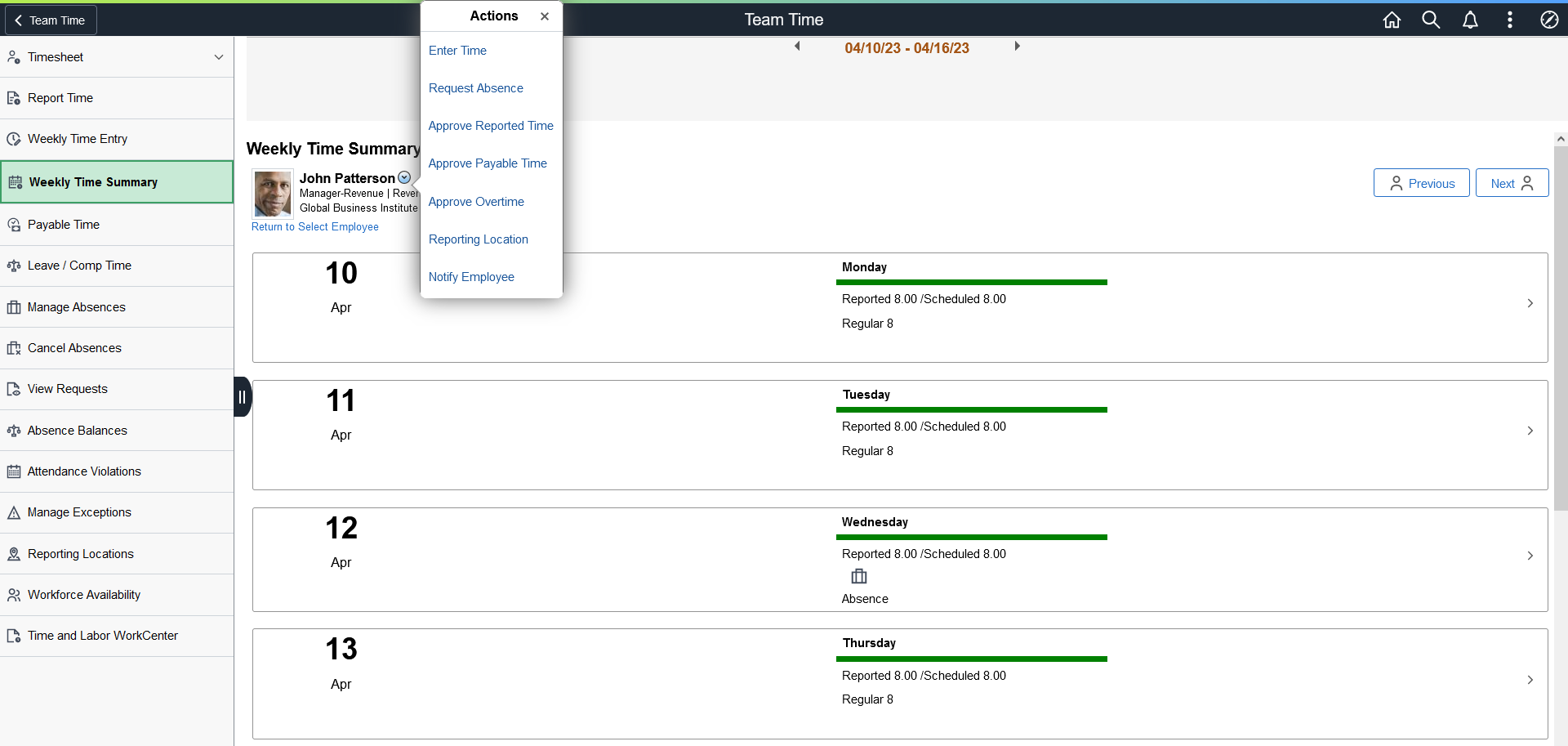Screen dimensions: 1568x746
Task: Expand the Timesheet section chevron
Action: coord(219,57)
